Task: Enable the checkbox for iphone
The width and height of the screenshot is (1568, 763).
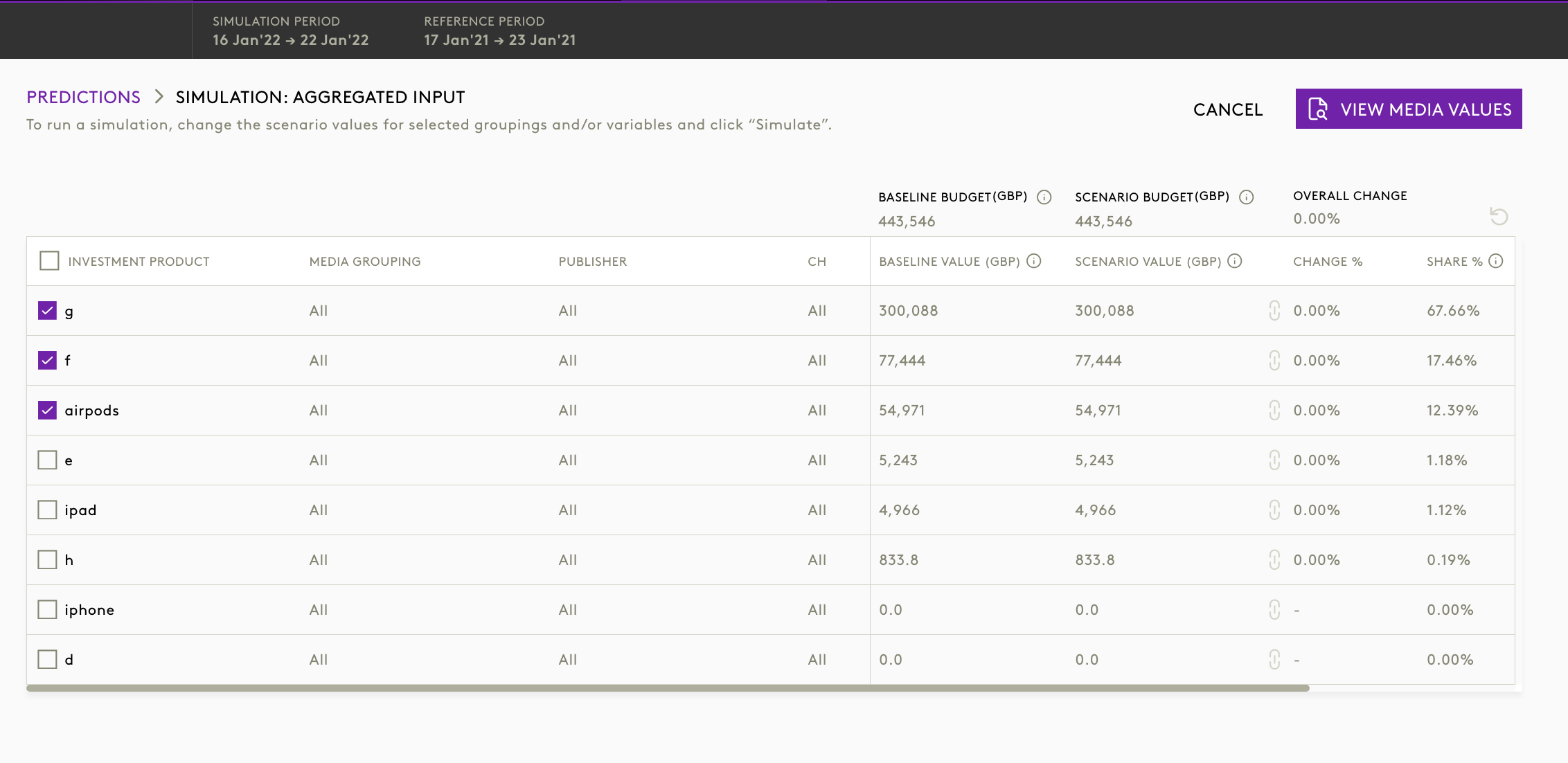Action: click(x=47, y=610)
